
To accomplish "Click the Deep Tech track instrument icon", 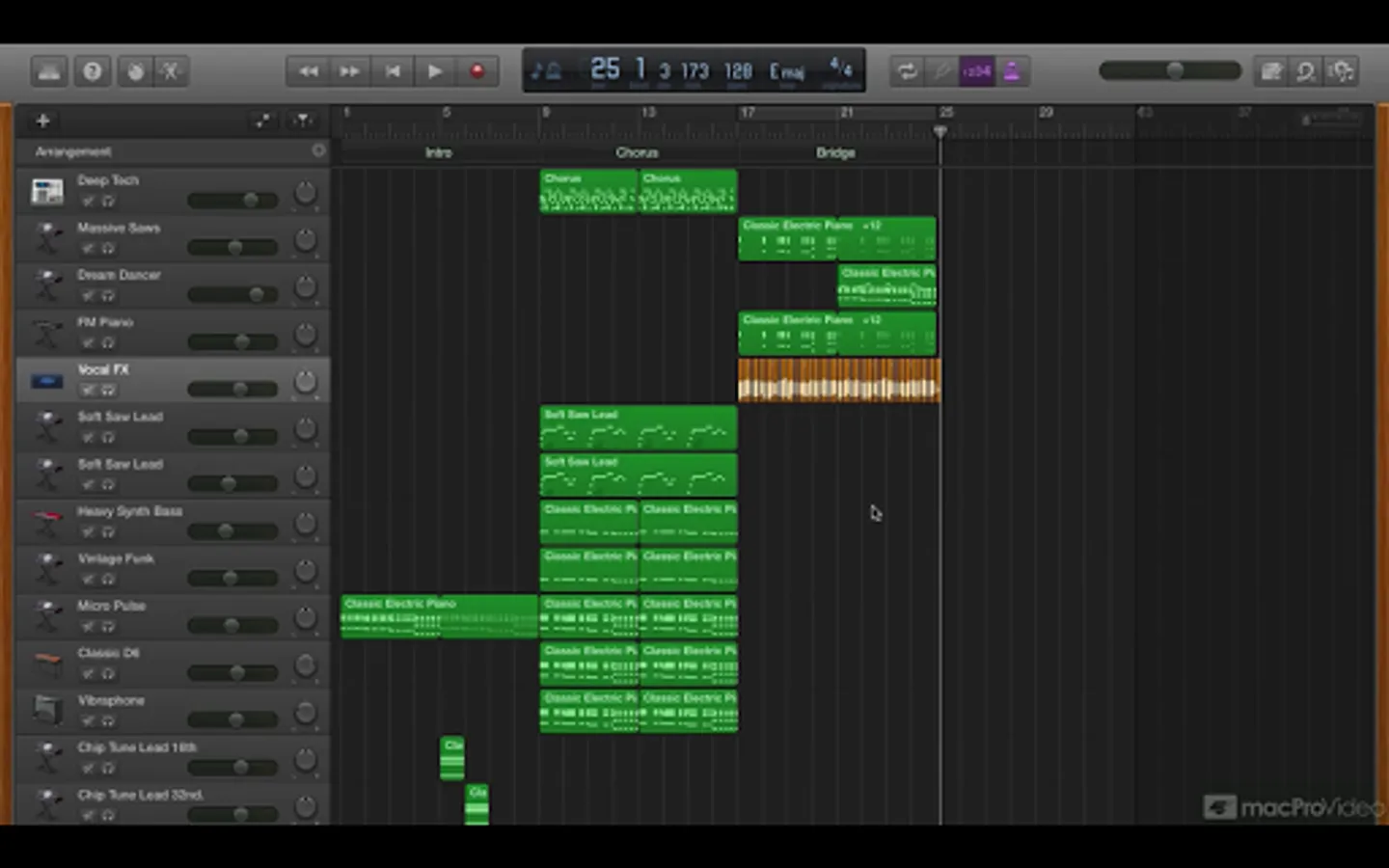I will (x=46, y=191).
